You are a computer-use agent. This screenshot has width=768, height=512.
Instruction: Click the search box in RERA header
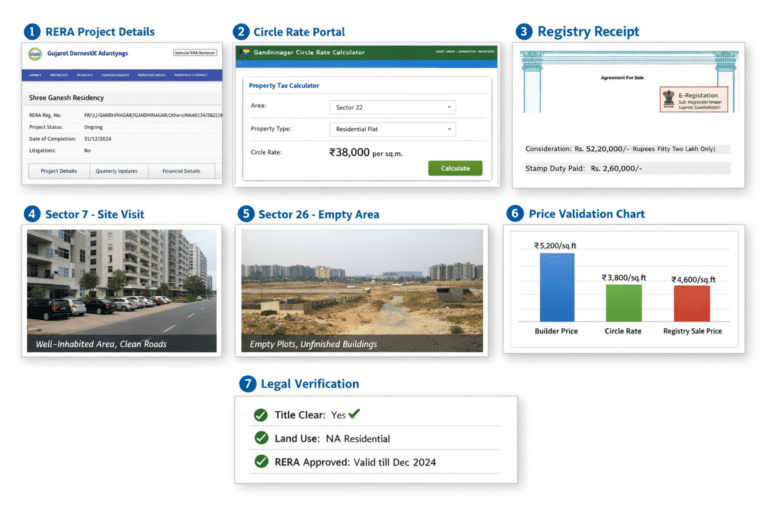click(x=195, y=52)
